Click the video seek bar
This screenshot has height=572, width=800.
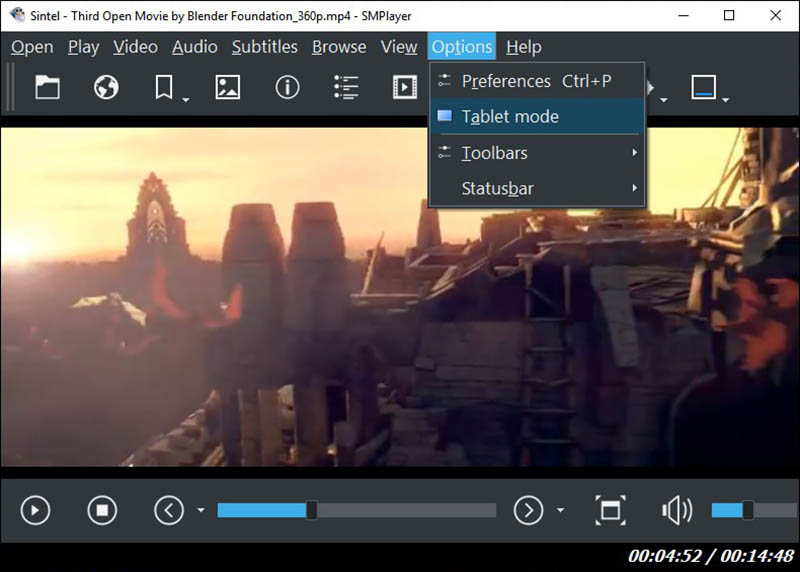[356, 511]
